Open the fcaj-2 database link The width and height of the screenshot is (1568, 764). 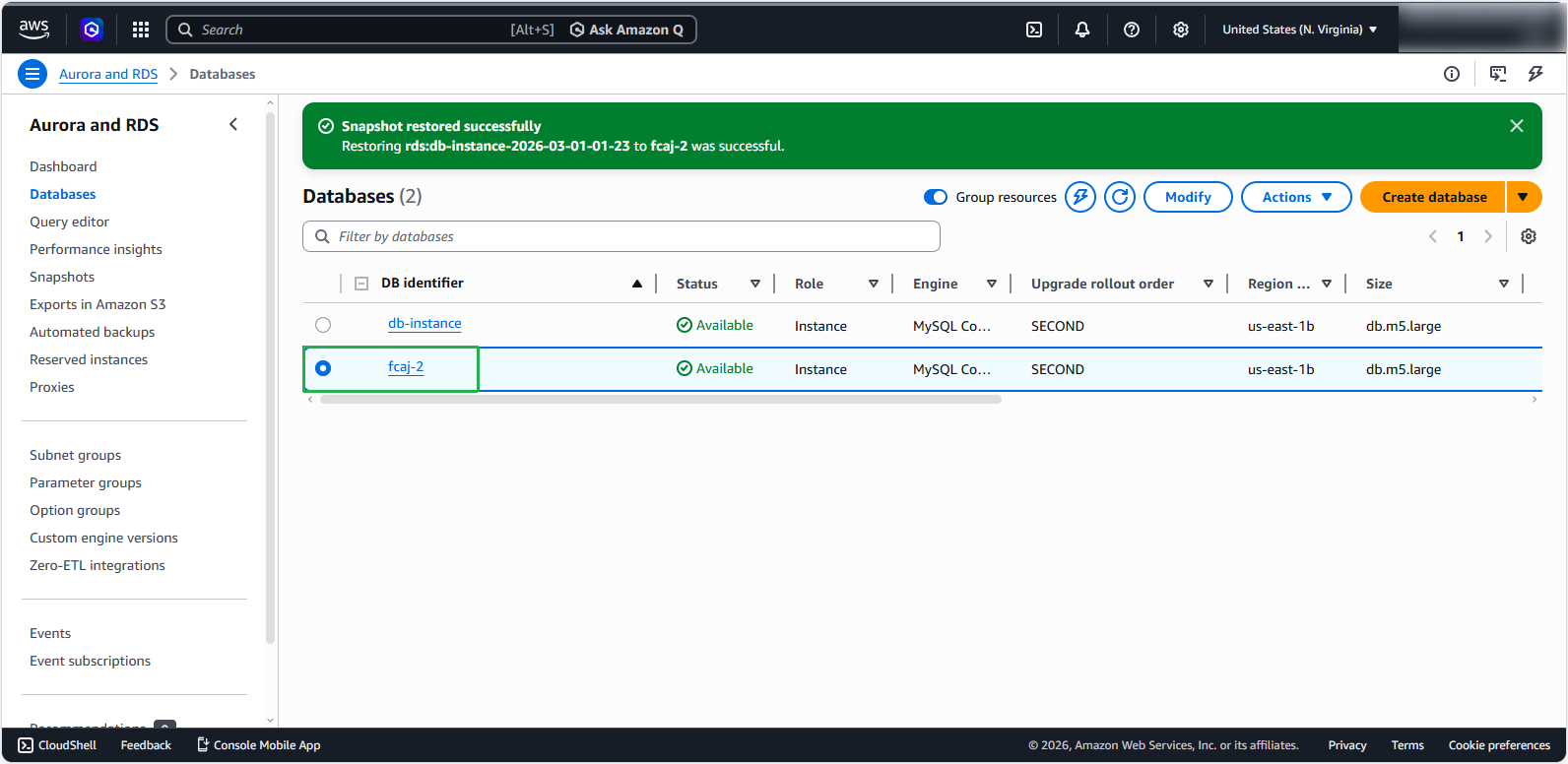click(x=406, y=366)
